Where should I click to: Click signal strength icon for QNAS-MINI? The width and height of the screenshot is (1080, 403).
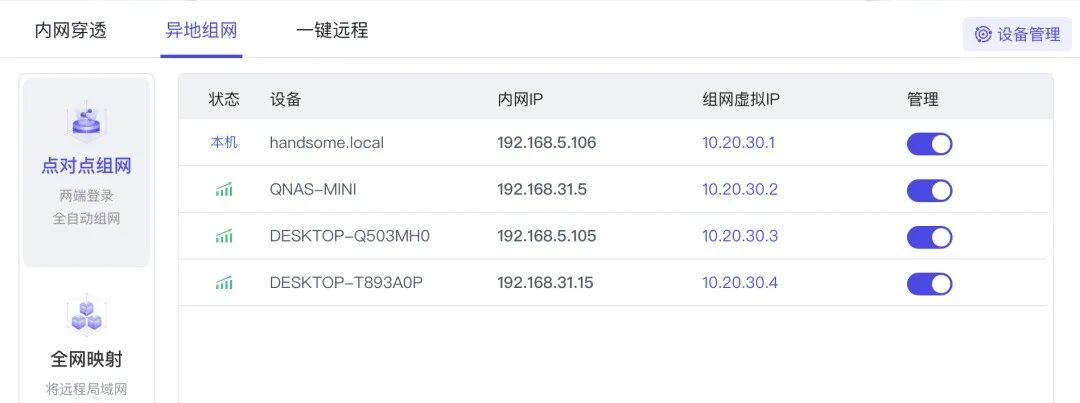coord(224,189)
